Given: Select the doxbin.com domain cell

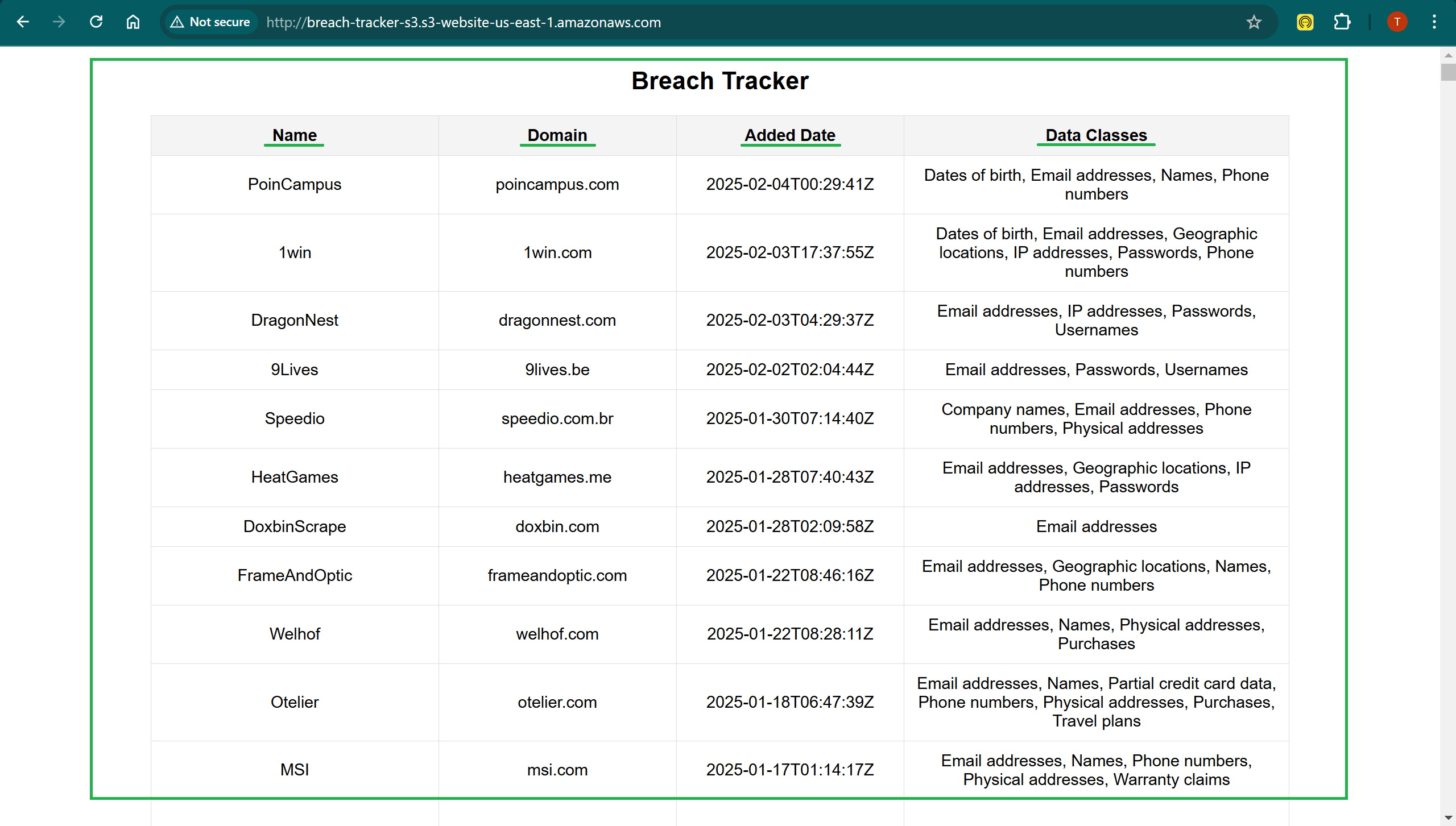Looking at the screenshot, I should (x=557, y=526).
